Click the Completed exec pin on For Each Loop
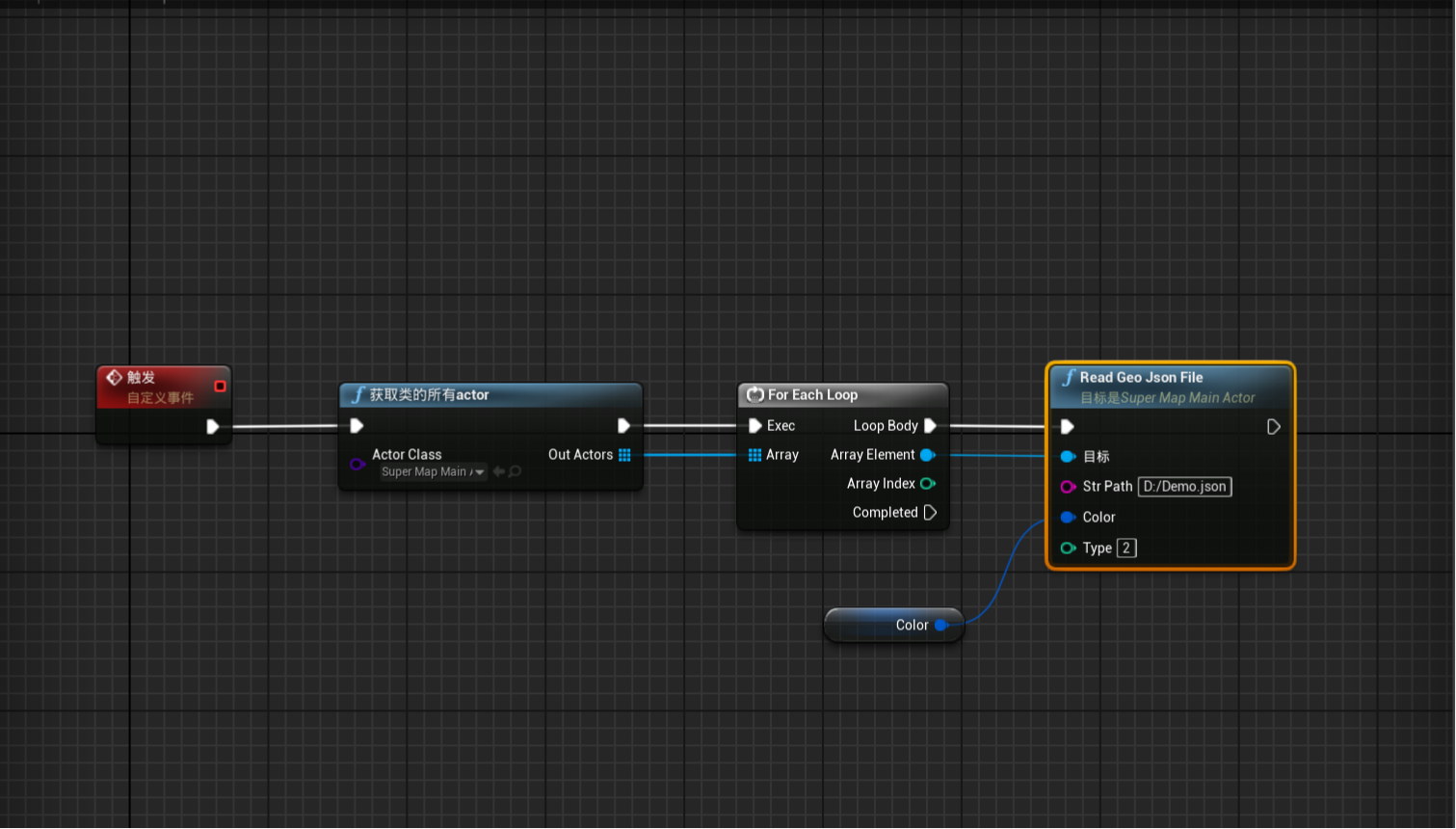Viewport: 1456px width, 829px height. click(929, 512)
